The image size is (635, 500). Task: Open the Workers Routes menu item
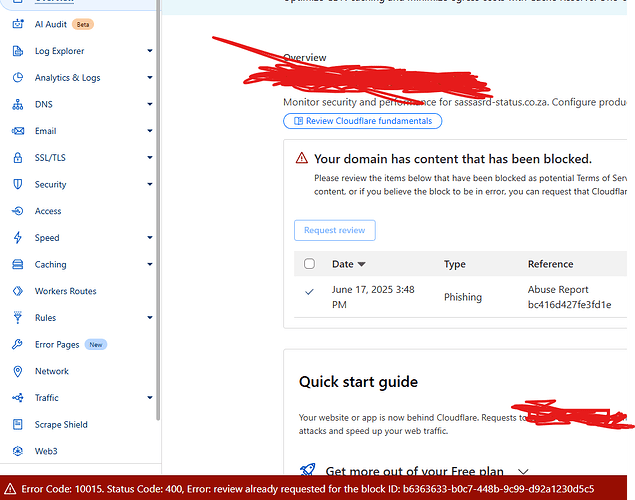(66, 291)
